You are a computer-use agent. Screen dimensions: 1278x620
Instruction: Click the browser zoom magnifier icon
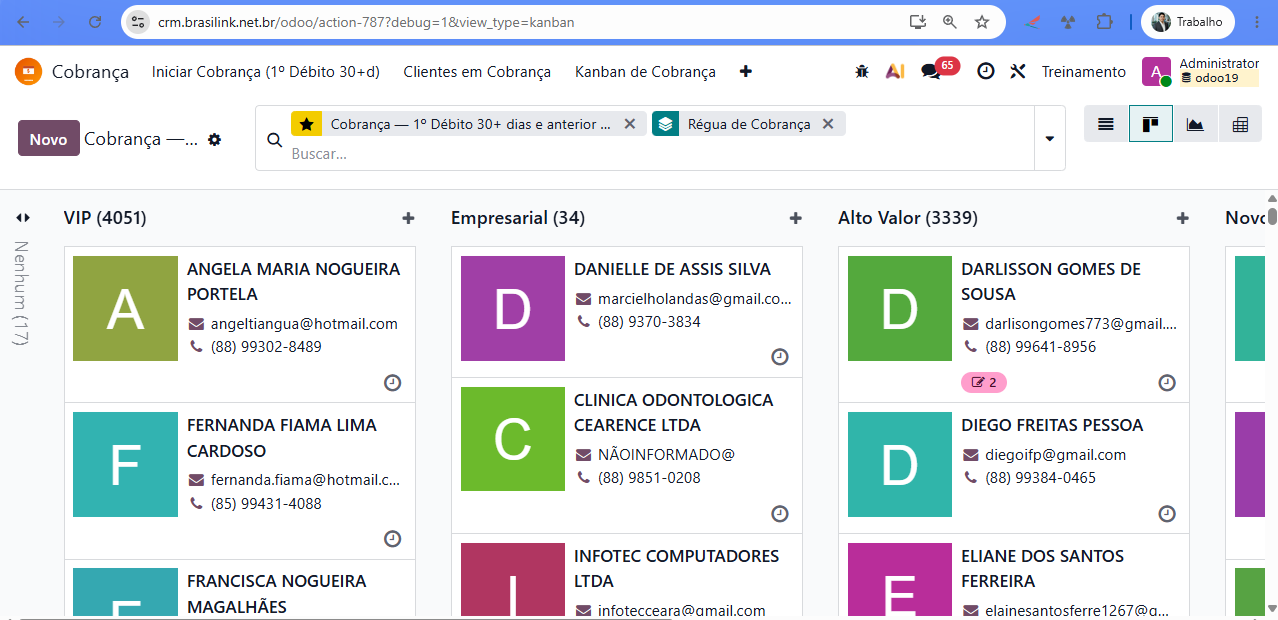(950, 22)
